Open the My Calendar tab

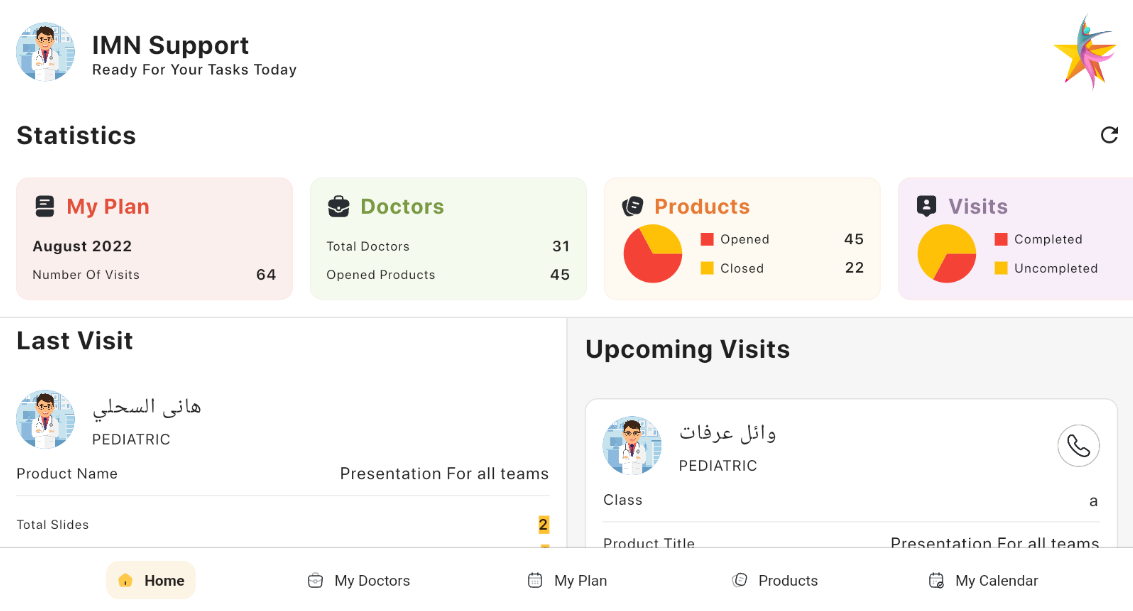983,580
